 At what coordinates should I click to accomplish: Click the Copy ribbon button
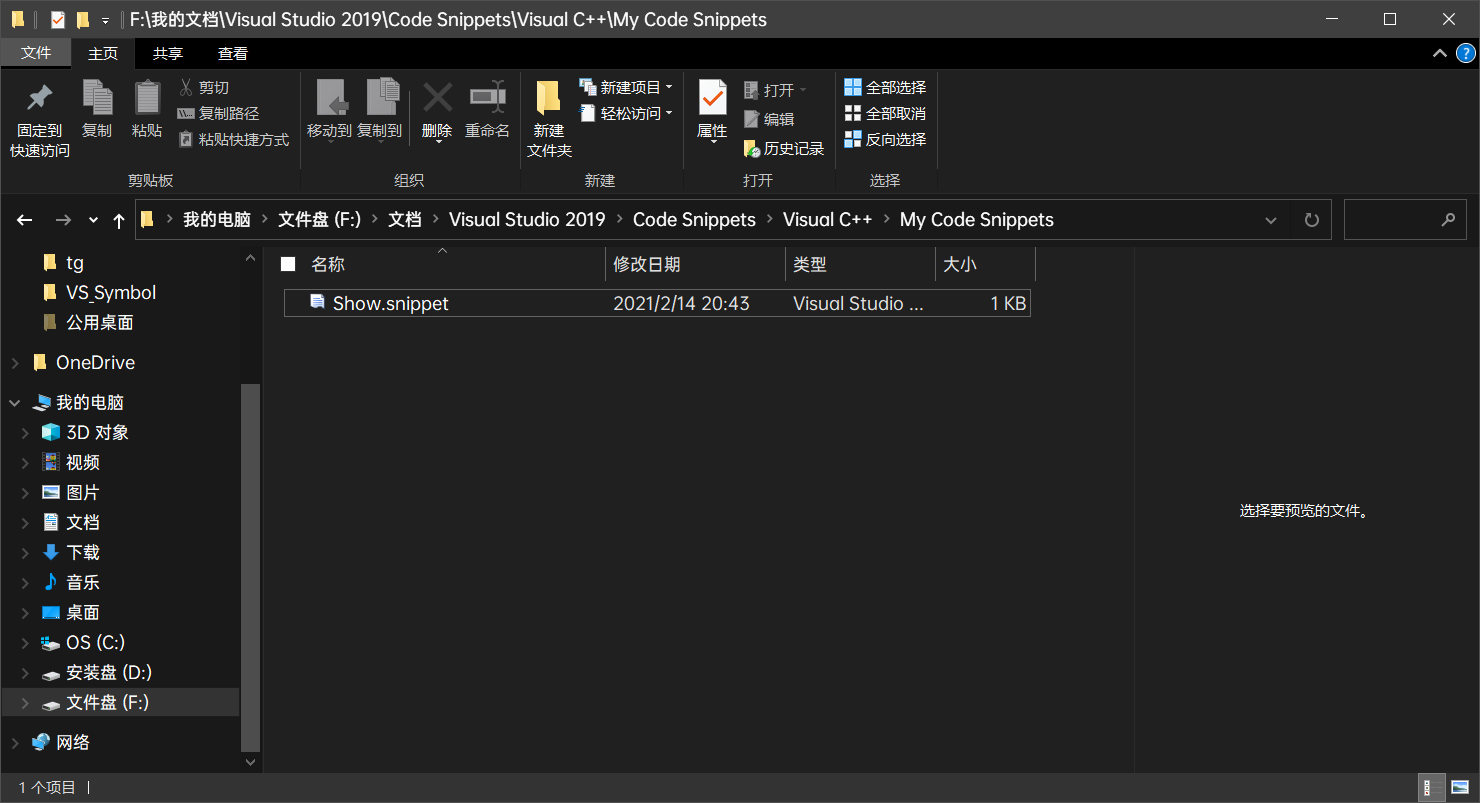[97, 110]
